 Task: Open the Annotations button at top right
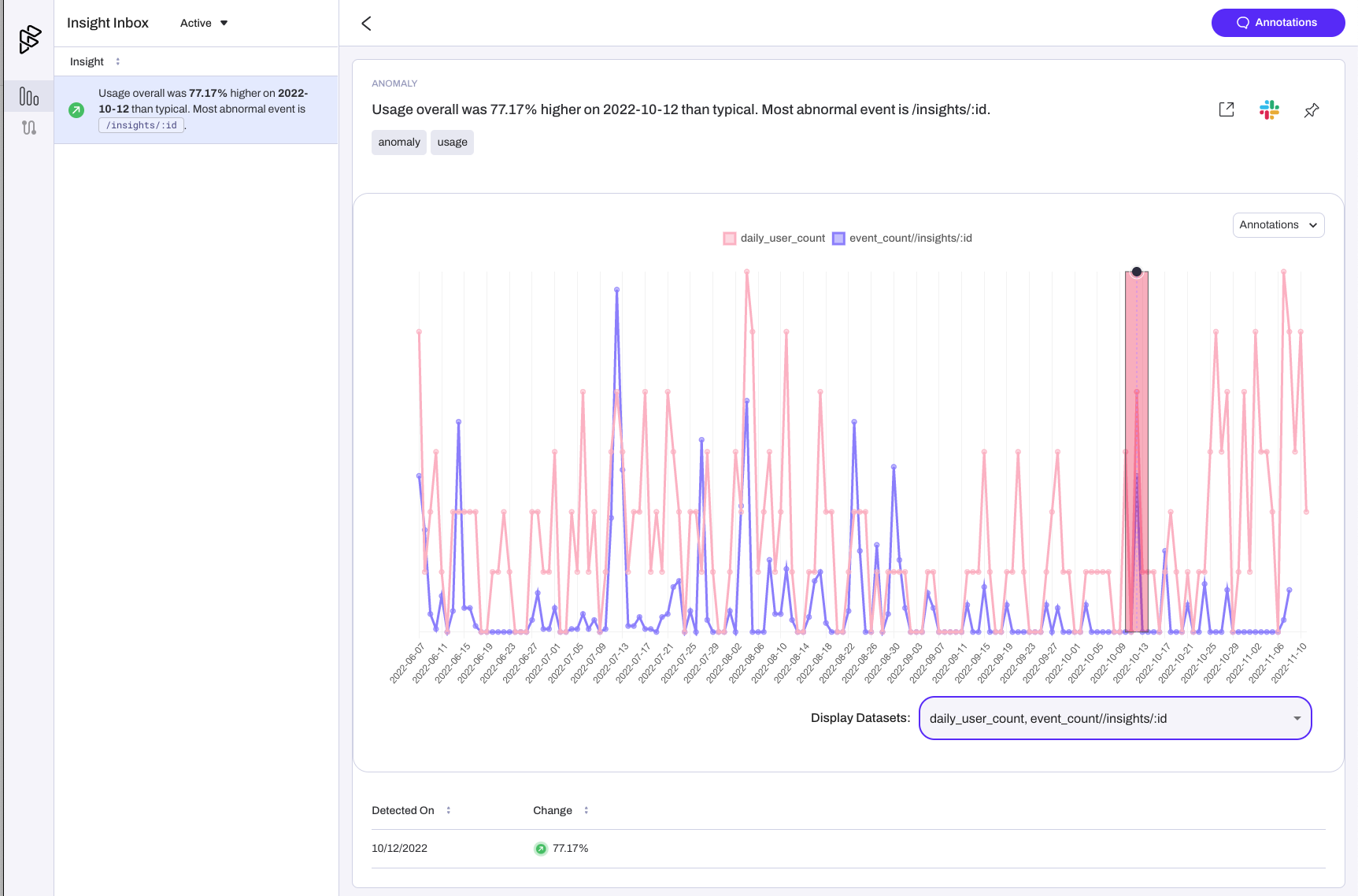(1278, 23)
